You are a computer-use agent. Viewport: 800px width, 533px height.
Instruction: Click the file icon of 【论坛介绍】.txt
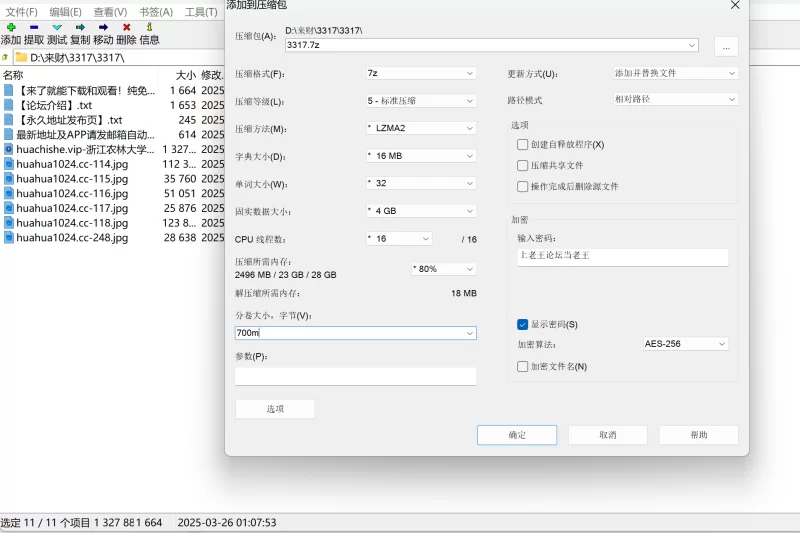click(x=9, y=105)
